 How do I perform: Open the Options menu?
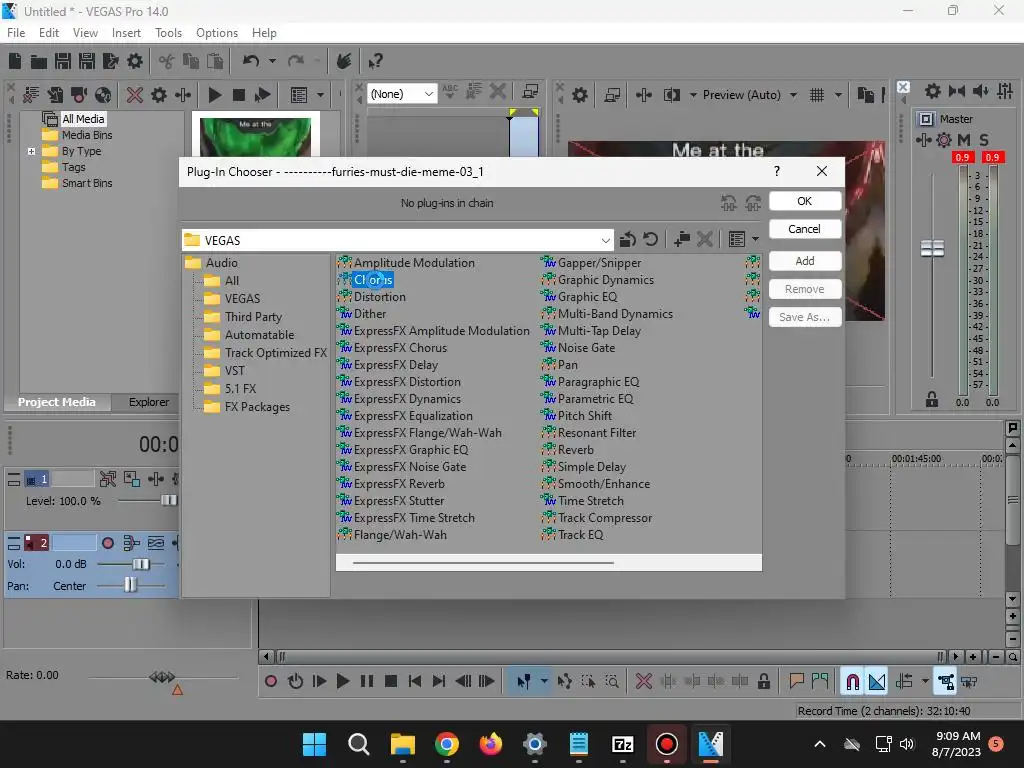(217, 33)
